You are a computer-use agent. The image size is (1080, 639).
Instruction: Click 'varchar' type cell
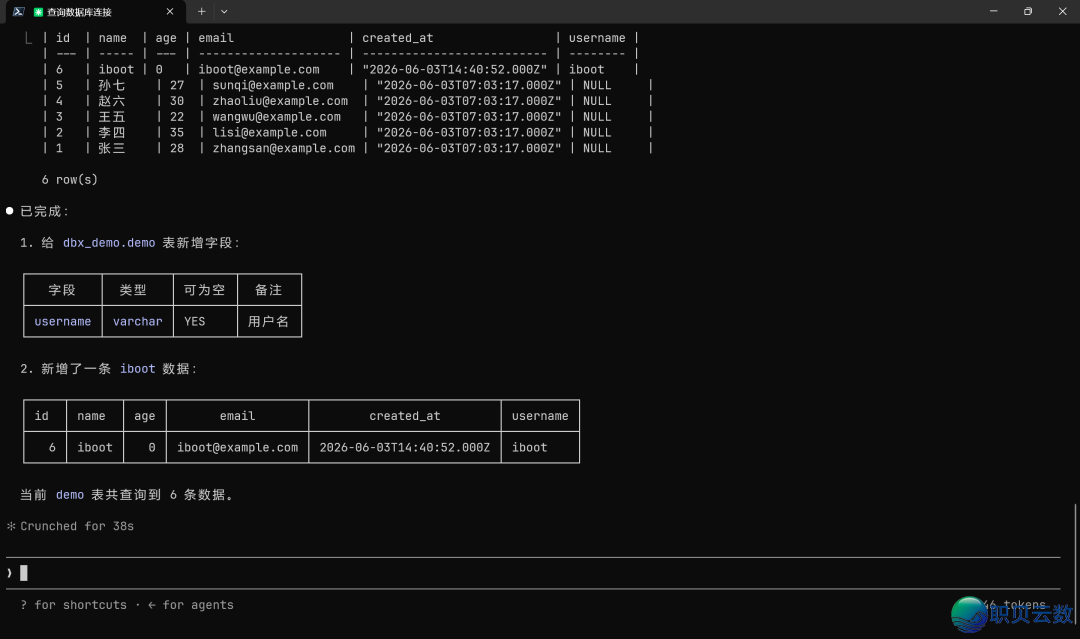(x=138, y=322)
